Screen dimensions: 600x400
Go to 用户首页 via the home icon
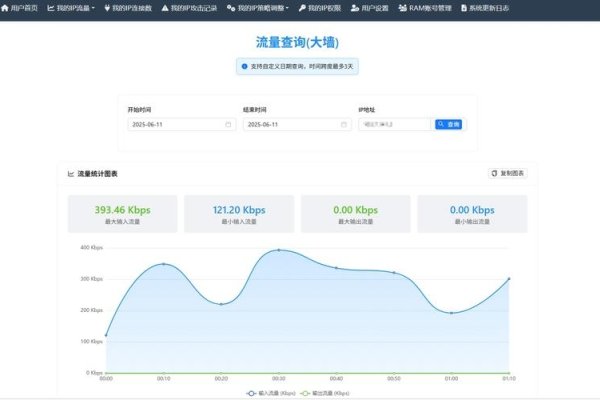pyautogui.click(x=19, y=8)
